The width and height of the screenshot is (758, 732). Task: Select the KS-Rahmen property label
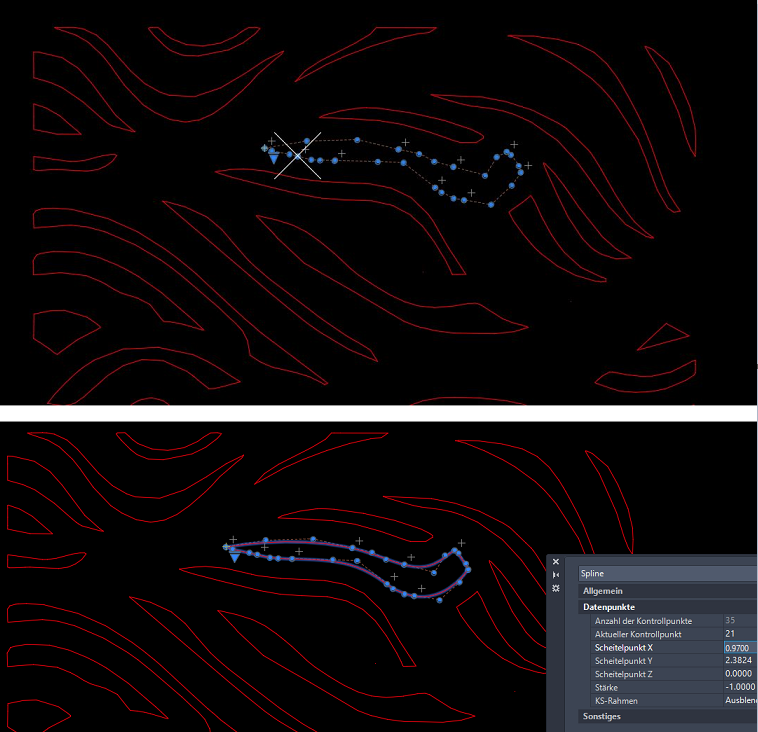point(616,701)
